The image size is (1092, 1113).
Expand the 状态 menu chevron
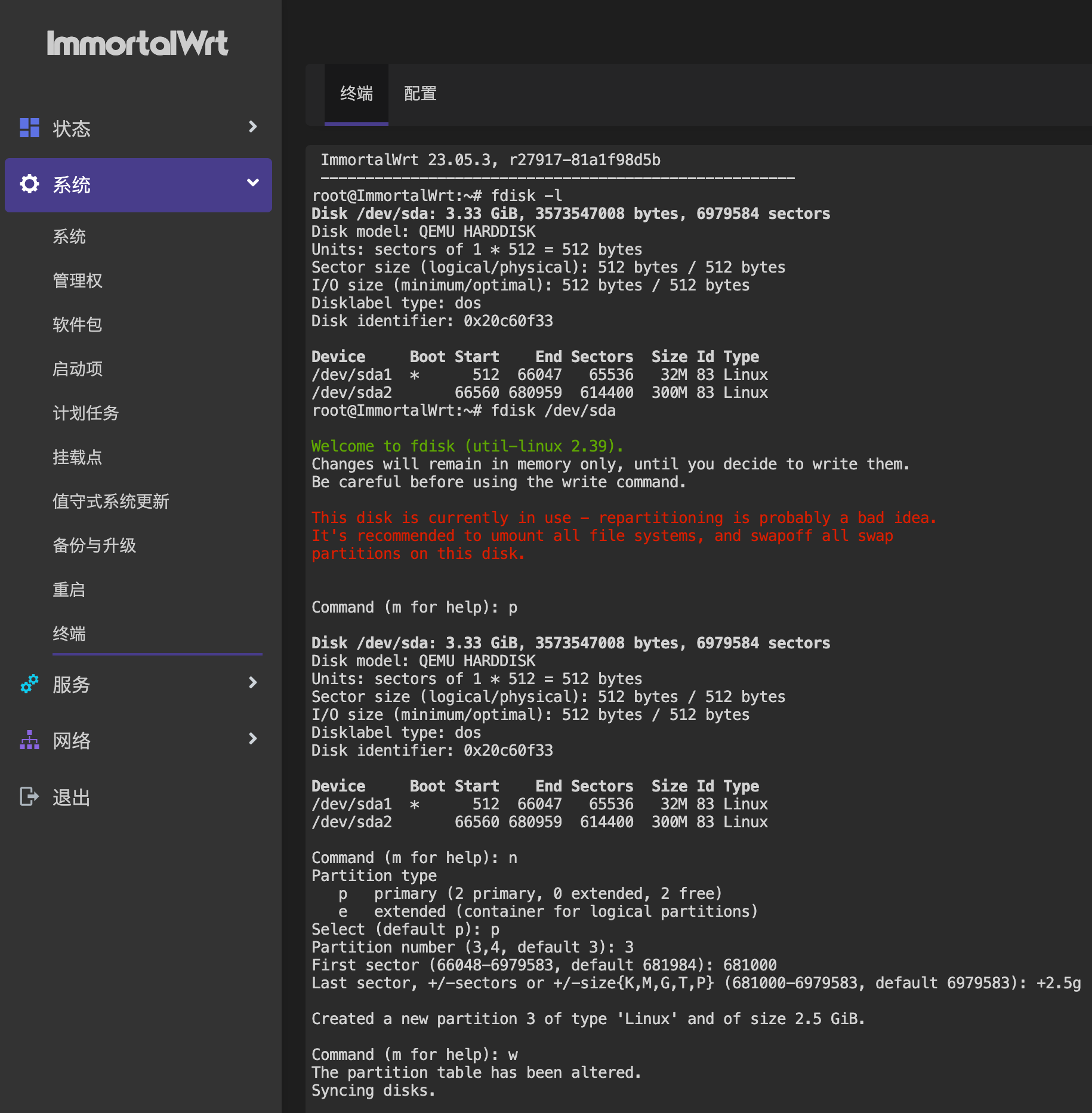[253, 126]
